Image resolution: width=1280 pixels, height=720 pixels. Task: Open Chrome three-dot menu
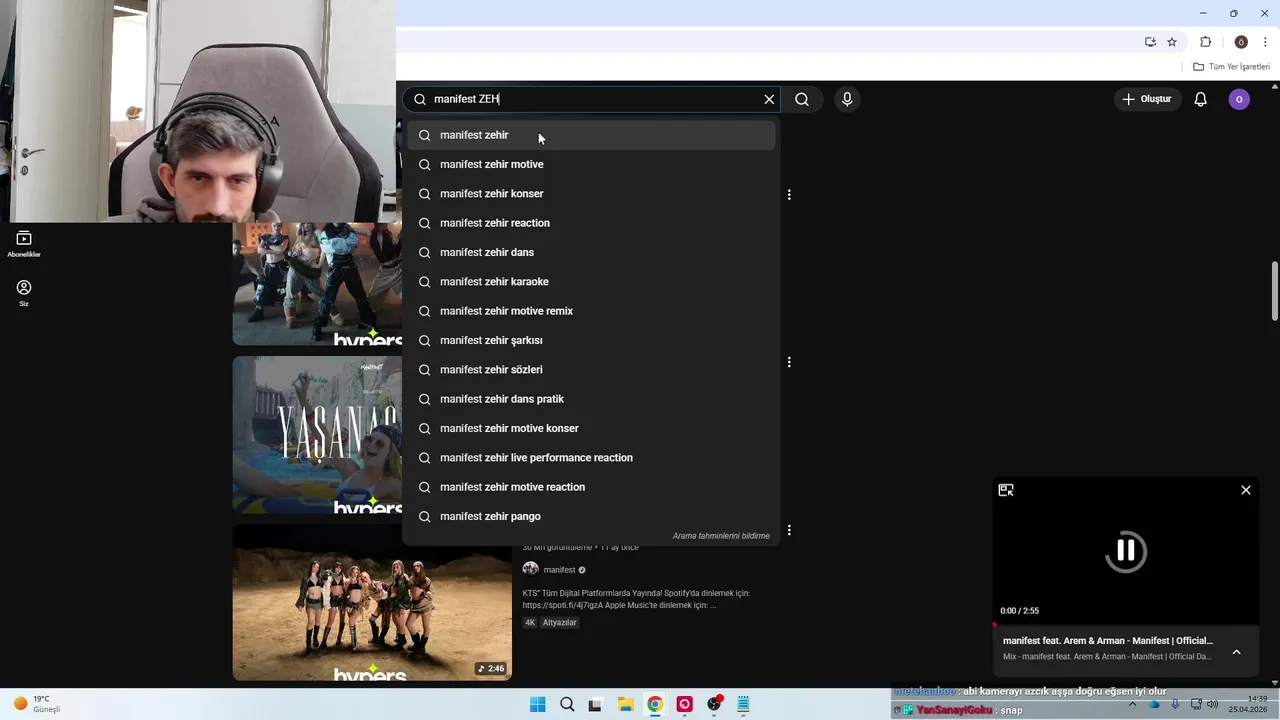[x=1265, y=42]
